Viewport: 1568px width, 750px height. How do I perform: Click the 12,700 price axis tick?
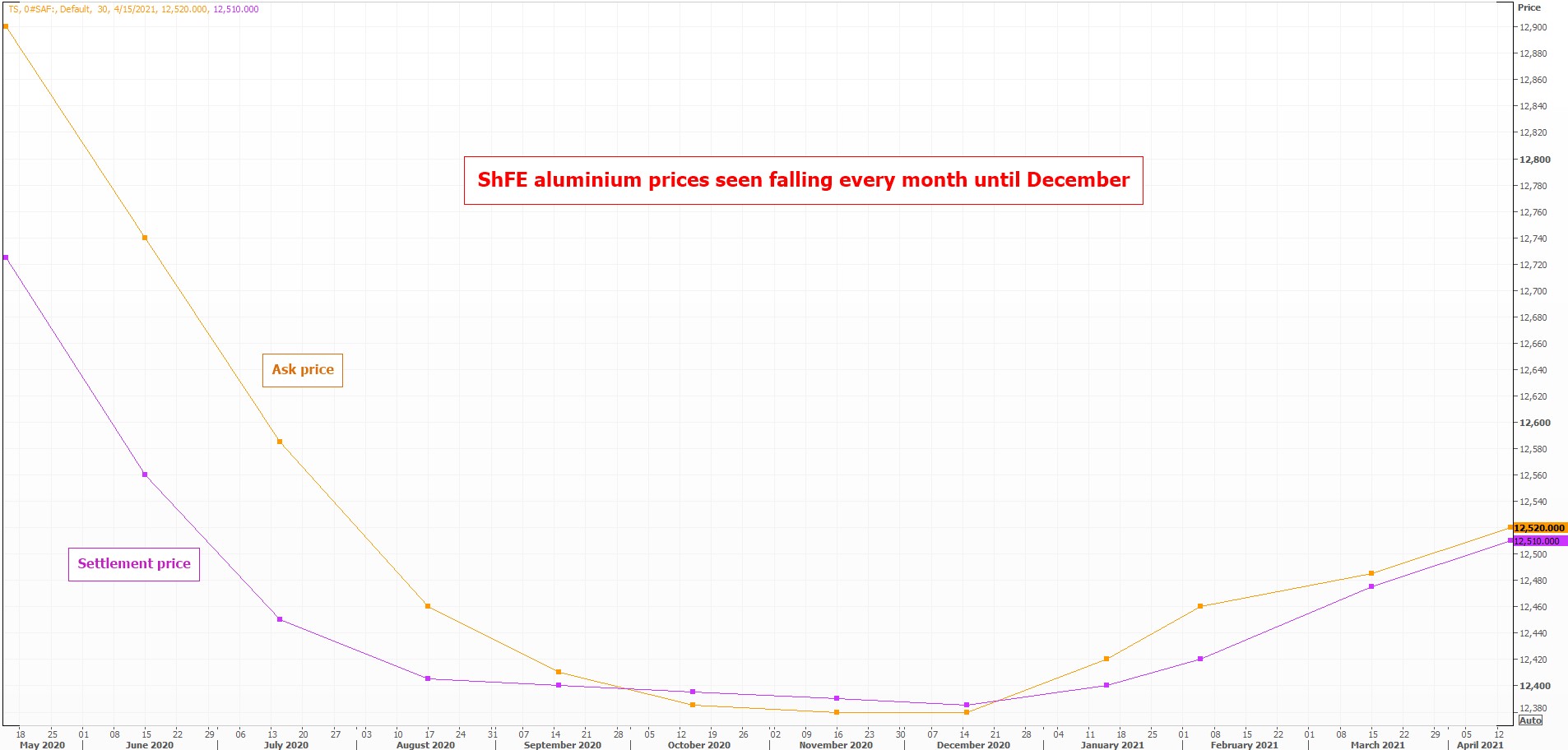click(1533, 291)
